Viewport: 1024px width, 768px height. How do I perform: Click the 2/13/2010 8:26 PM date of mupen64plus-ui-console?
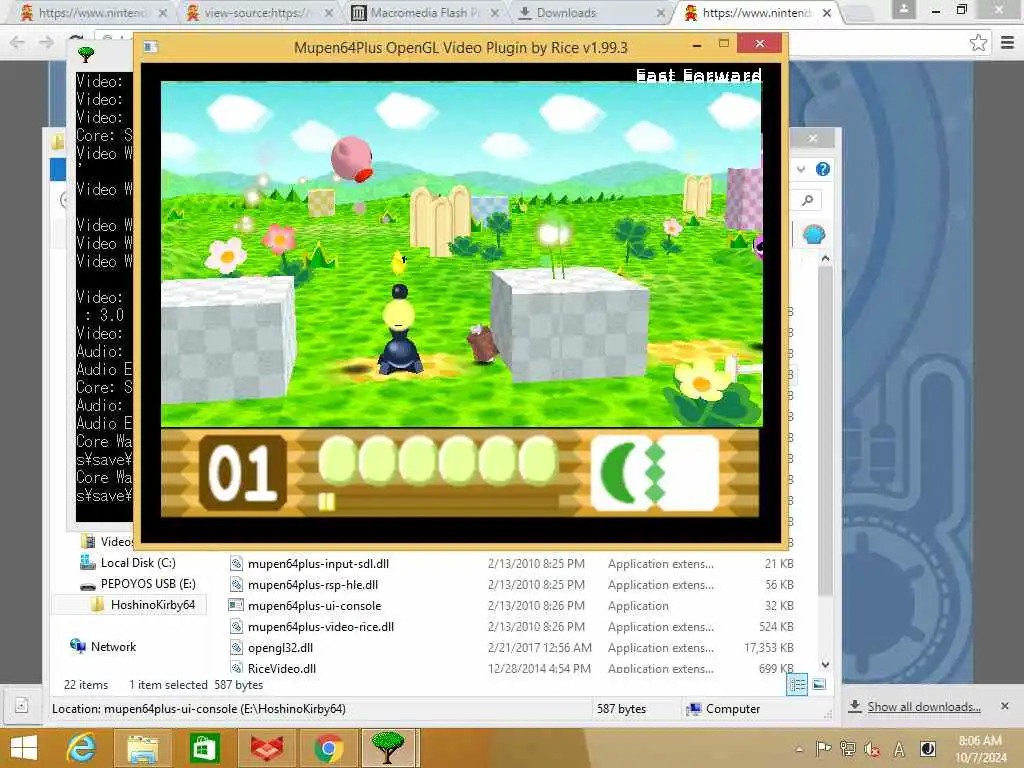(x=536, y=605)
